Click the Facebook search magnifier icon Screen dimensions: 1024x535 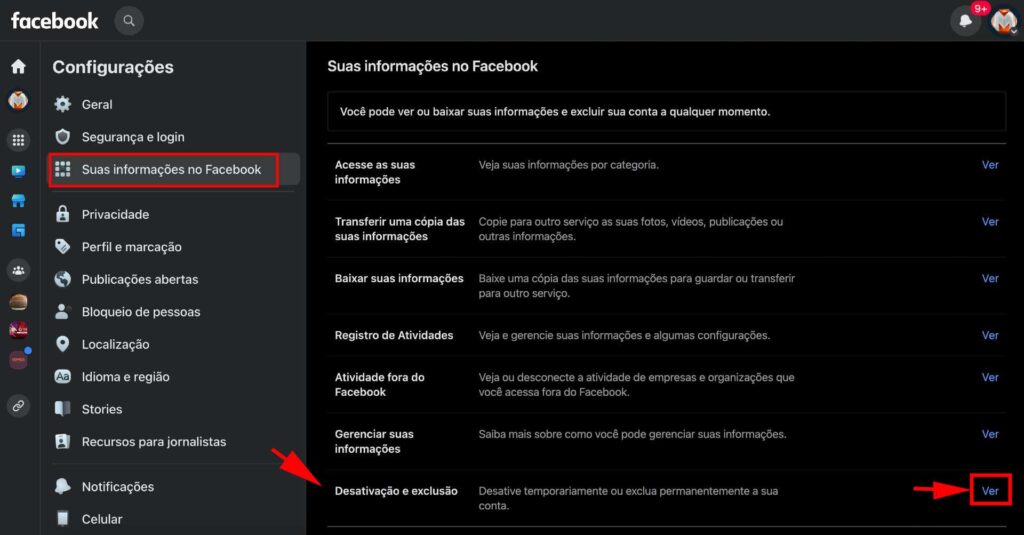click(128, 20)
